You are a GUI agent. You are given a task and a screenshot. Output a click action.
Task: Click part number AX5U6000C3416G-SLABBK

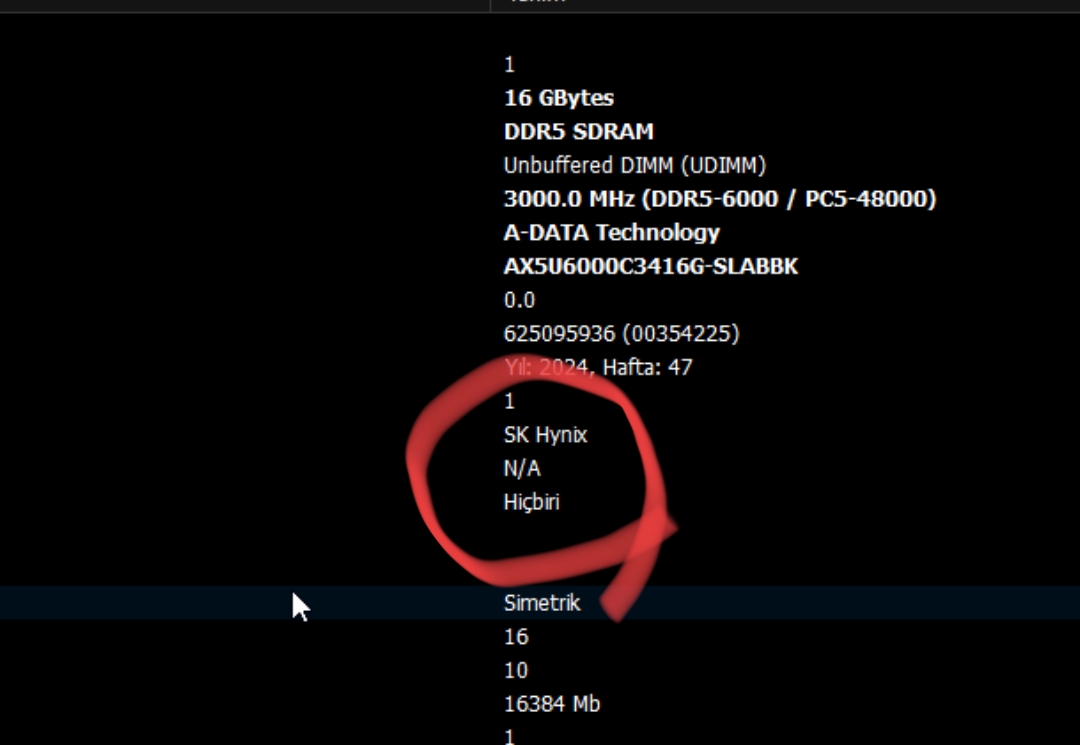(x=650, y=267)
